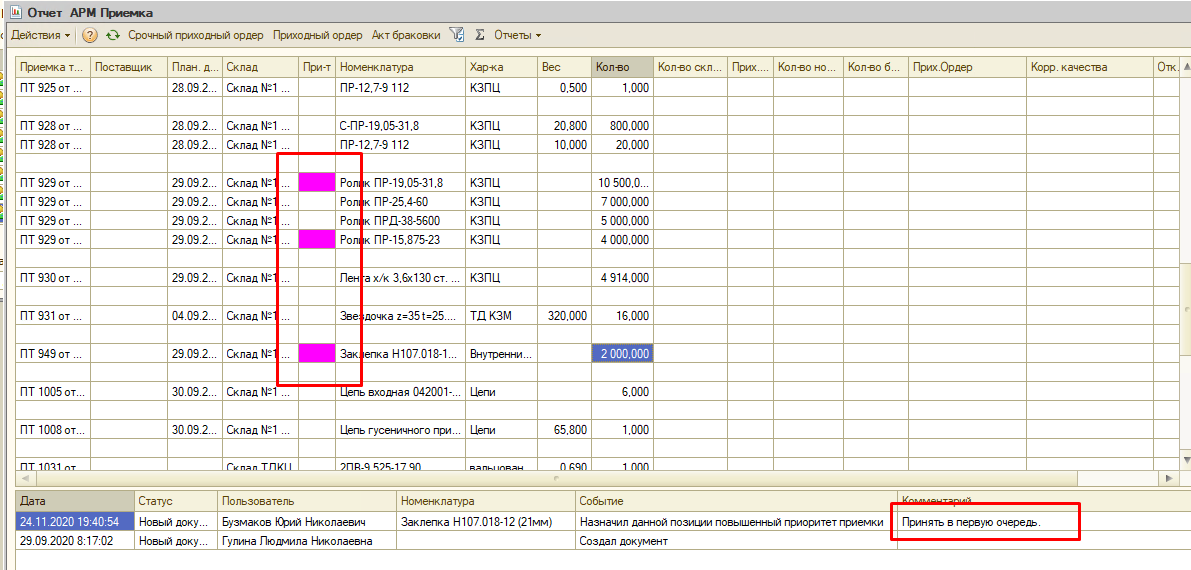The width and height of the screenshot is (1191, 570).
Task: Select characteristic cell ТД КЗМ
Action: 501,315
